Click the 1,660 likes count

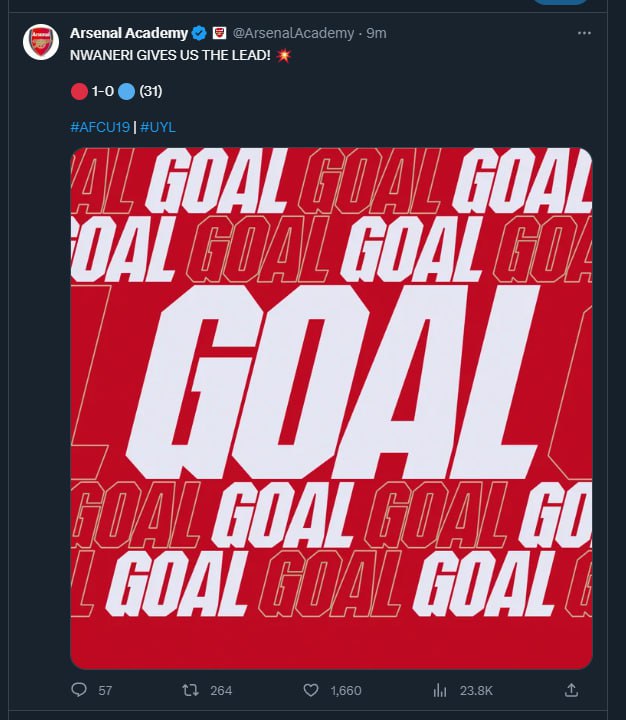346,690
